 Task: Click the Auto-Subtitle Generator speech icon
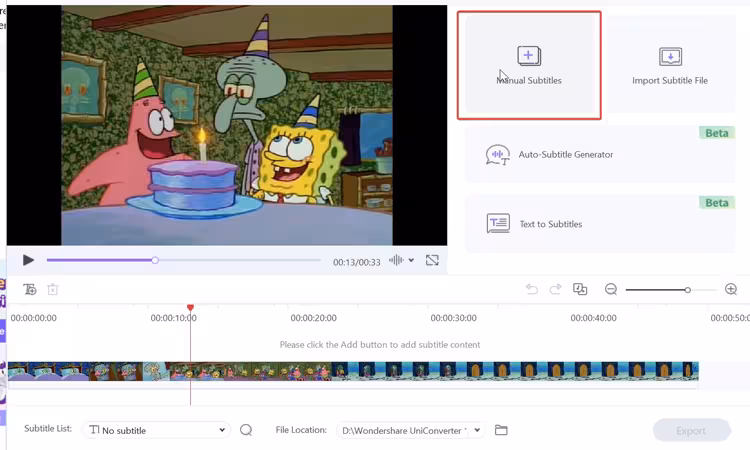[x=497, y=155]
